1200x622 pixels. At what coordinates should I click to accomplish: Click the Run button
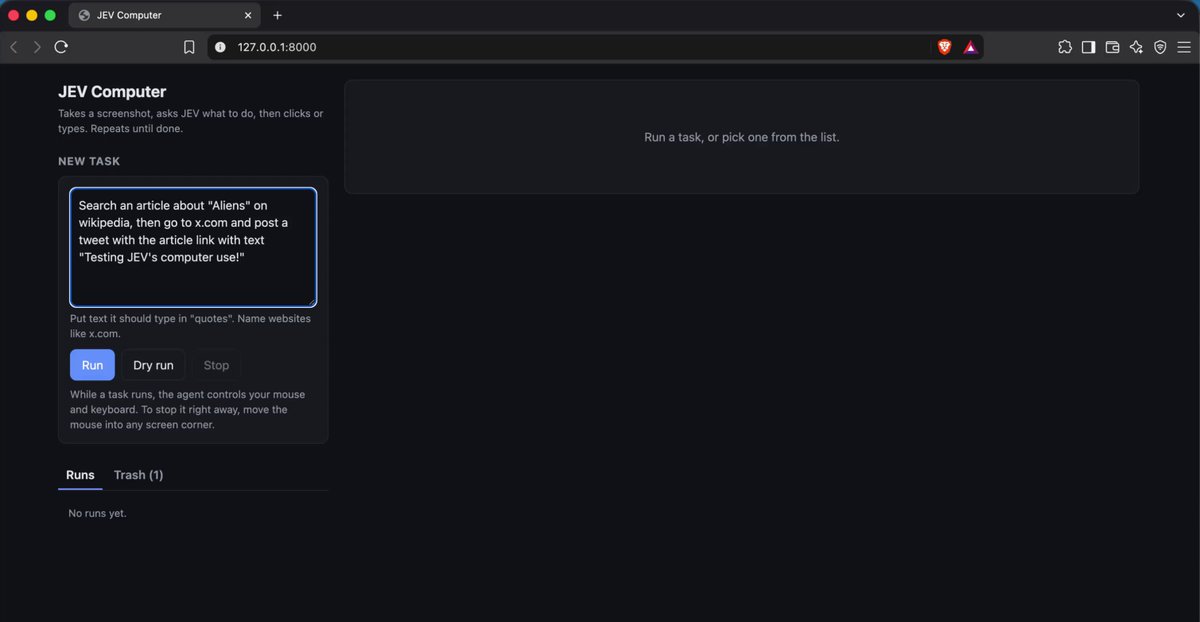coord(92,365)
